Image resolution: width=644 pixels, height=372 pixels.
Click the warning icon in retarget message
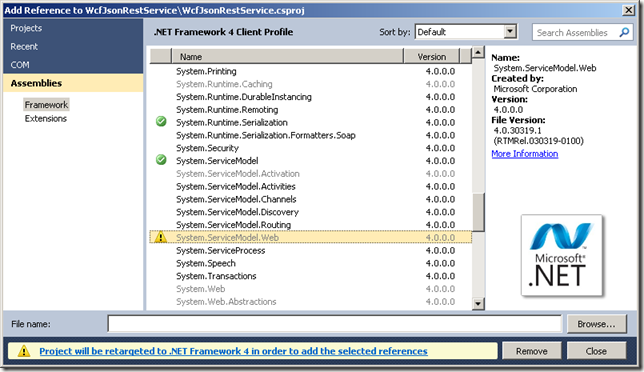pyautogui.click(x=24, y=351)
